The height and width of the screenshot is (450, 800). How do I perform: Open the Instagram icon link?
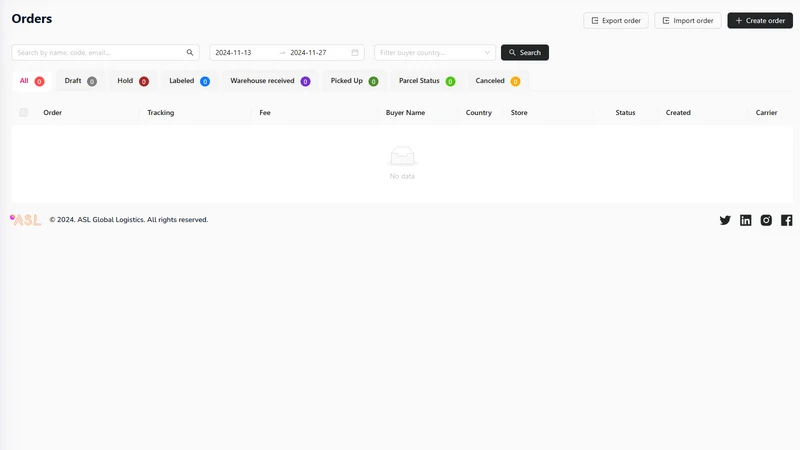point(766,220)
